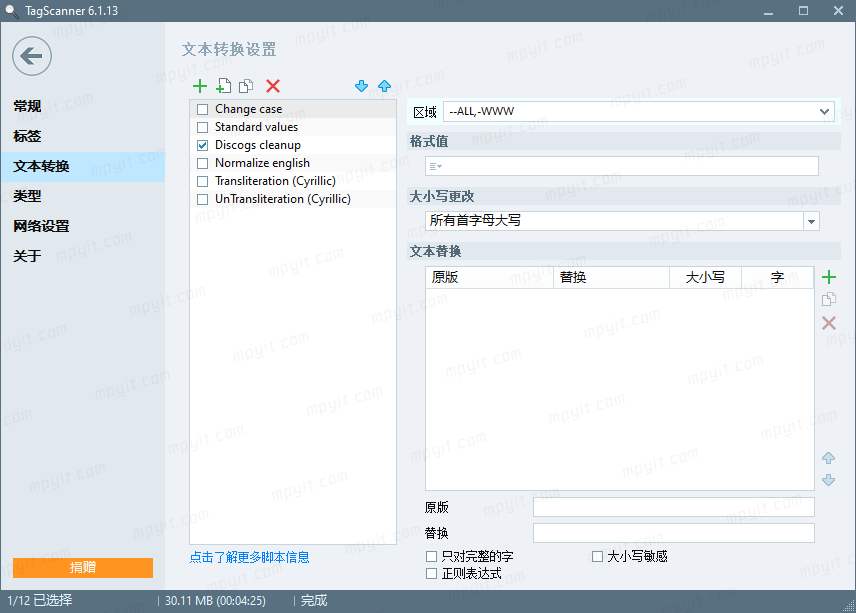Open the 大小写更改 case dropdown
The image size is (856, 613).
coord(812,221)
